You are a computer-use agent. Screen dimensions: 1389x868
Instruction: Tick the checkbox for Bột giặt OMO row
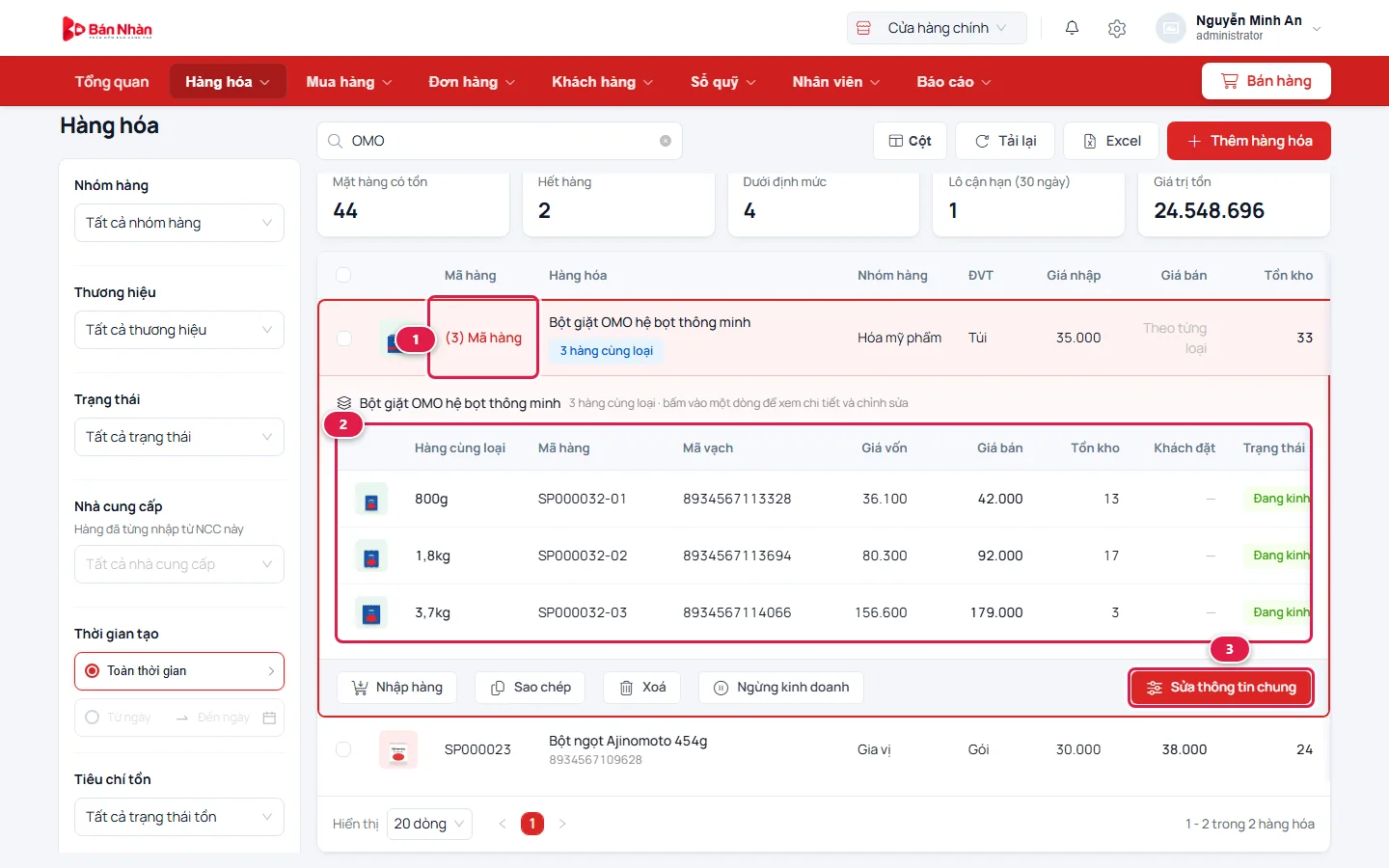[343, 339]
